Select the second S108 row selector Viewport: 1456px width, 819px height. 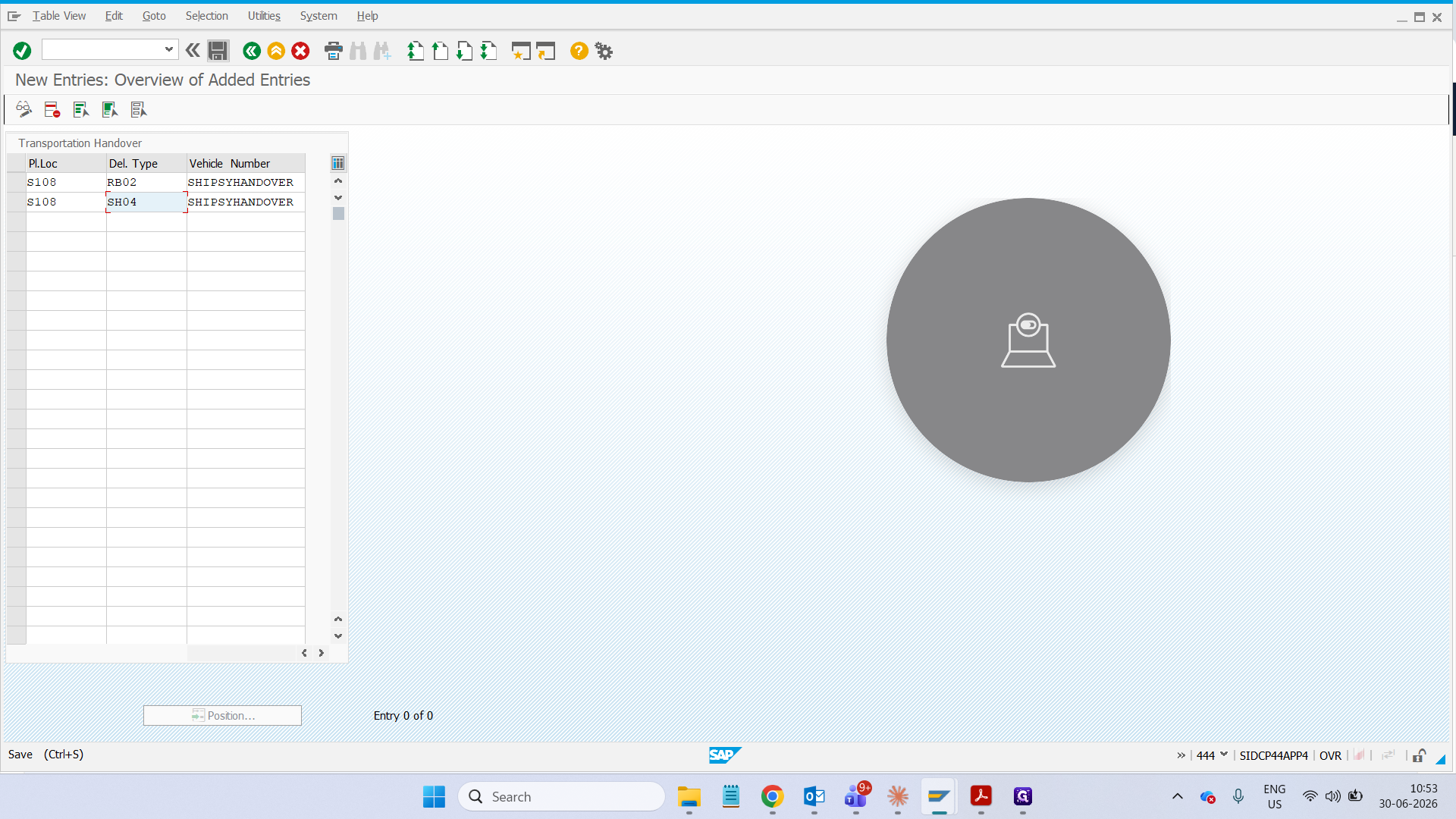click(17, 202)
